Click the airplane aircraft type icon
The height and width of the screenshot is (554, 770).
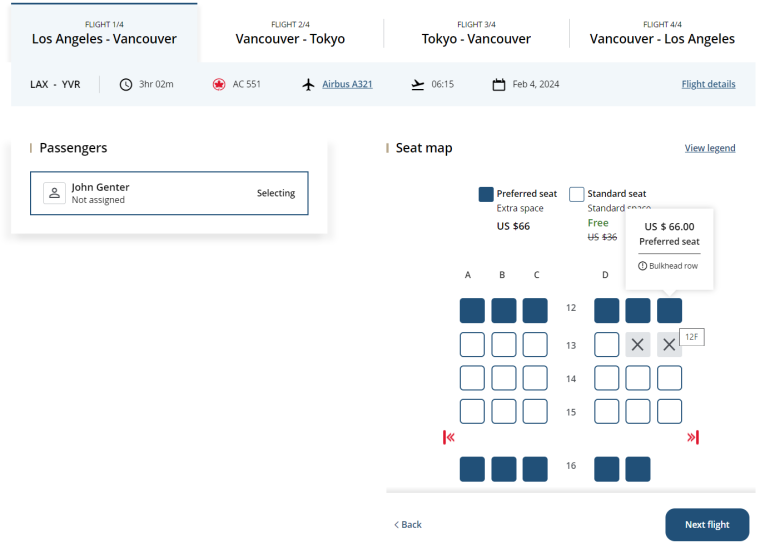click(x=309, y=85)
